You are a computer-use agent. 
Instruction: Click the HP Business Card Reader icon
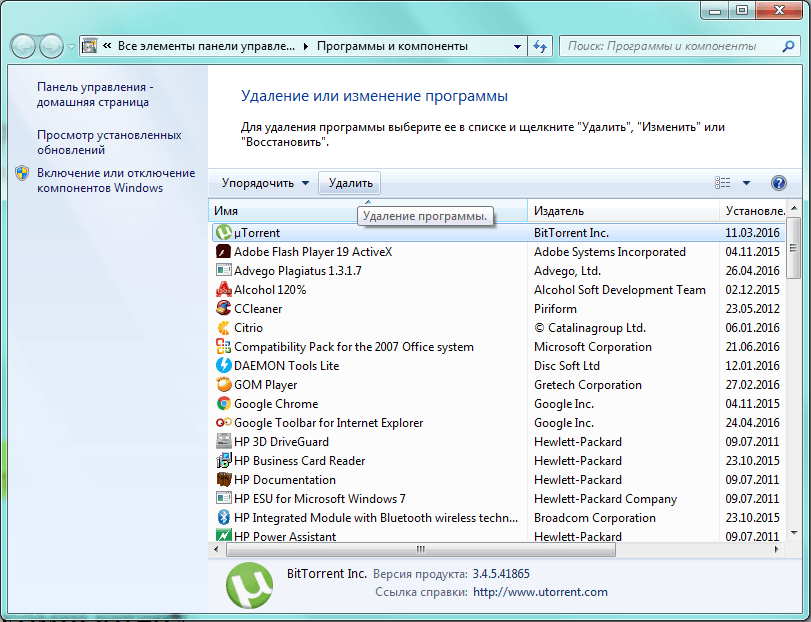point(223,461)
